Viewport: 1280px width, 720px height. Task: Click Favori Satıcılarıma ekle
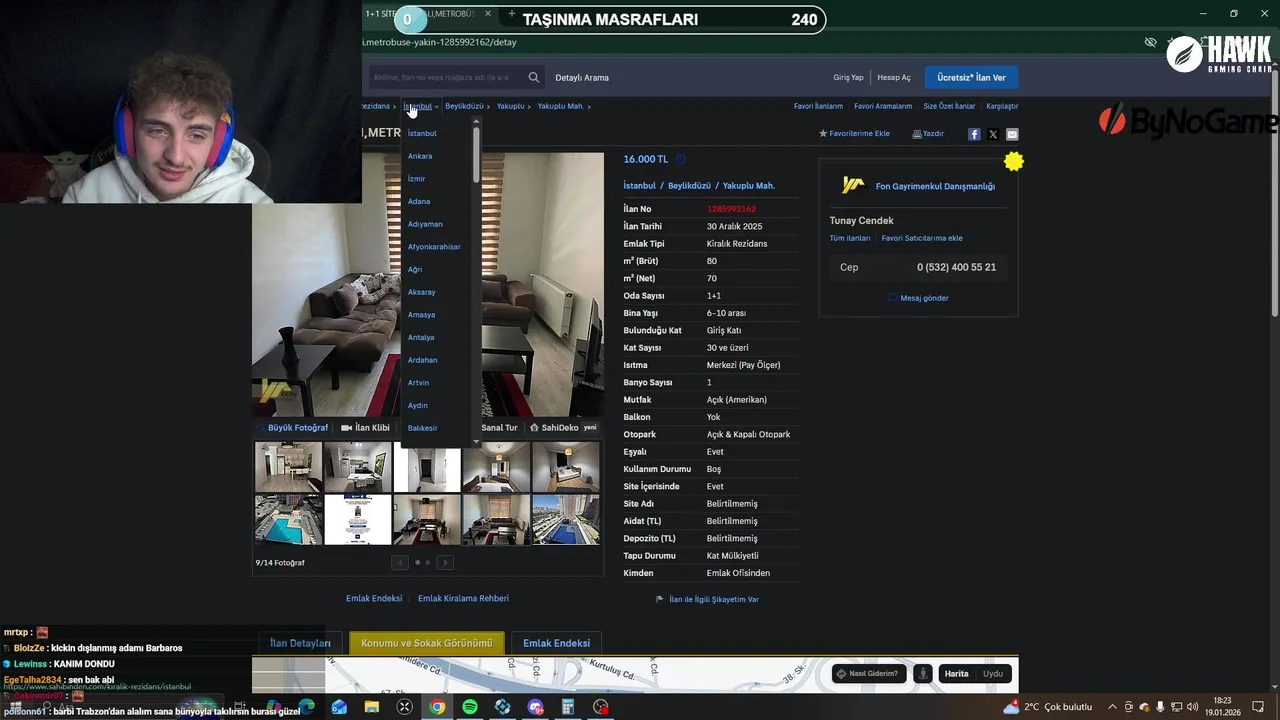click(x=922, y=238)
